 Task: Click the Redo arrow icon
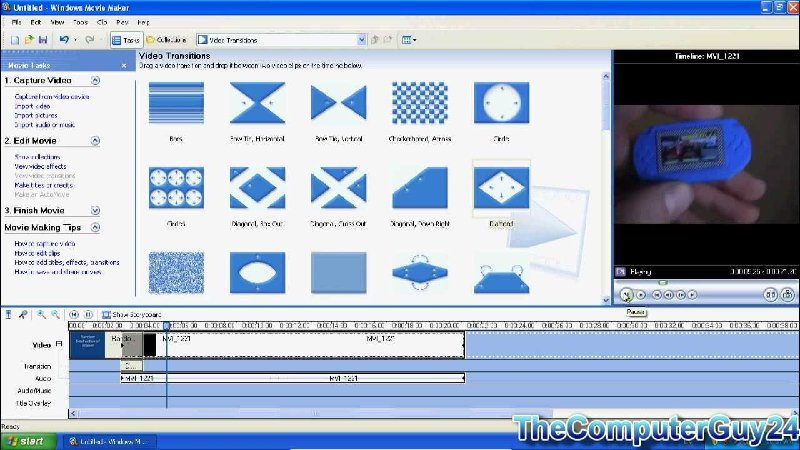(x=90, y=40)
